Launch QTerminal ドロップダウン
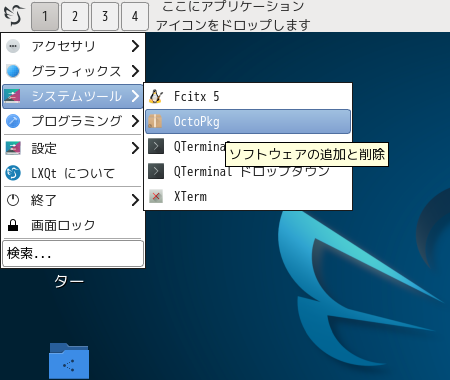Screen dimensions: 450x380 248,171
